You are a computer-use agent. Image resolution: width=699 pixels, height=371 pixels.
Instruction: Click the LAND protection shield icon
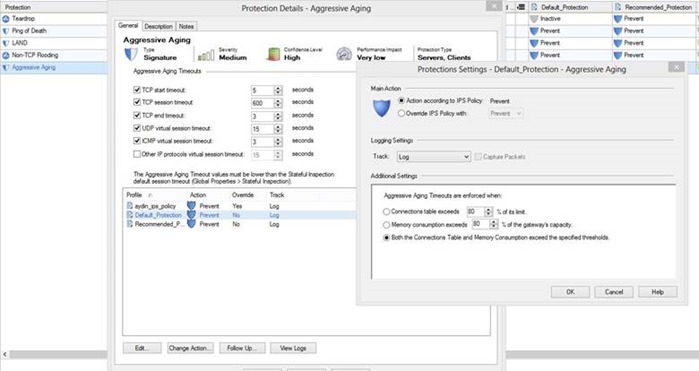tap(6, 43)
